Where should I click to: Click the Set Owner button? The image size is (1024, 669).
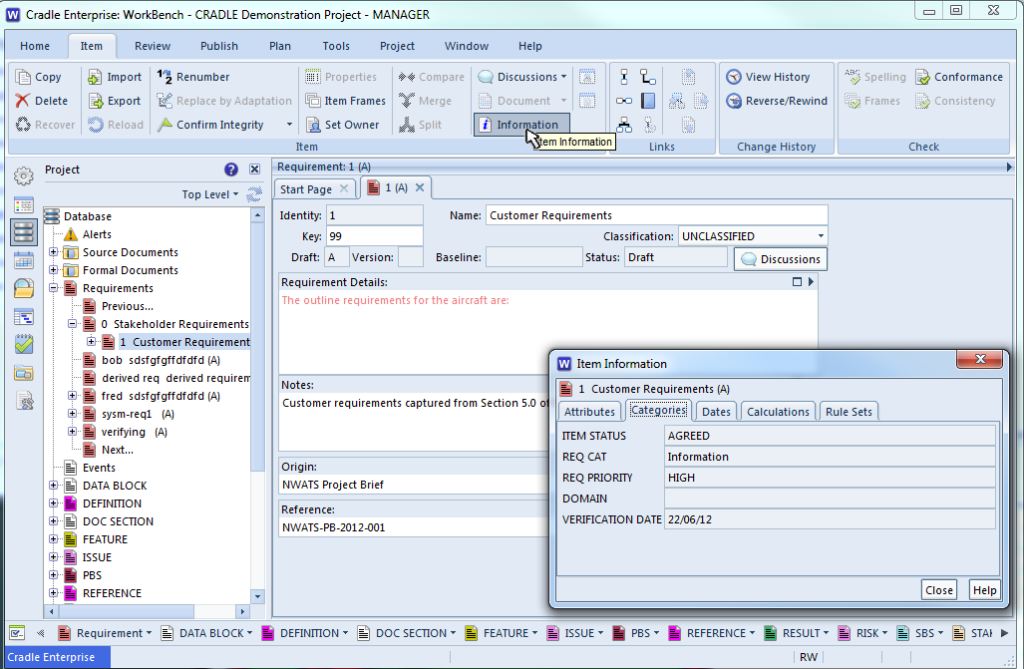(342, 125)
